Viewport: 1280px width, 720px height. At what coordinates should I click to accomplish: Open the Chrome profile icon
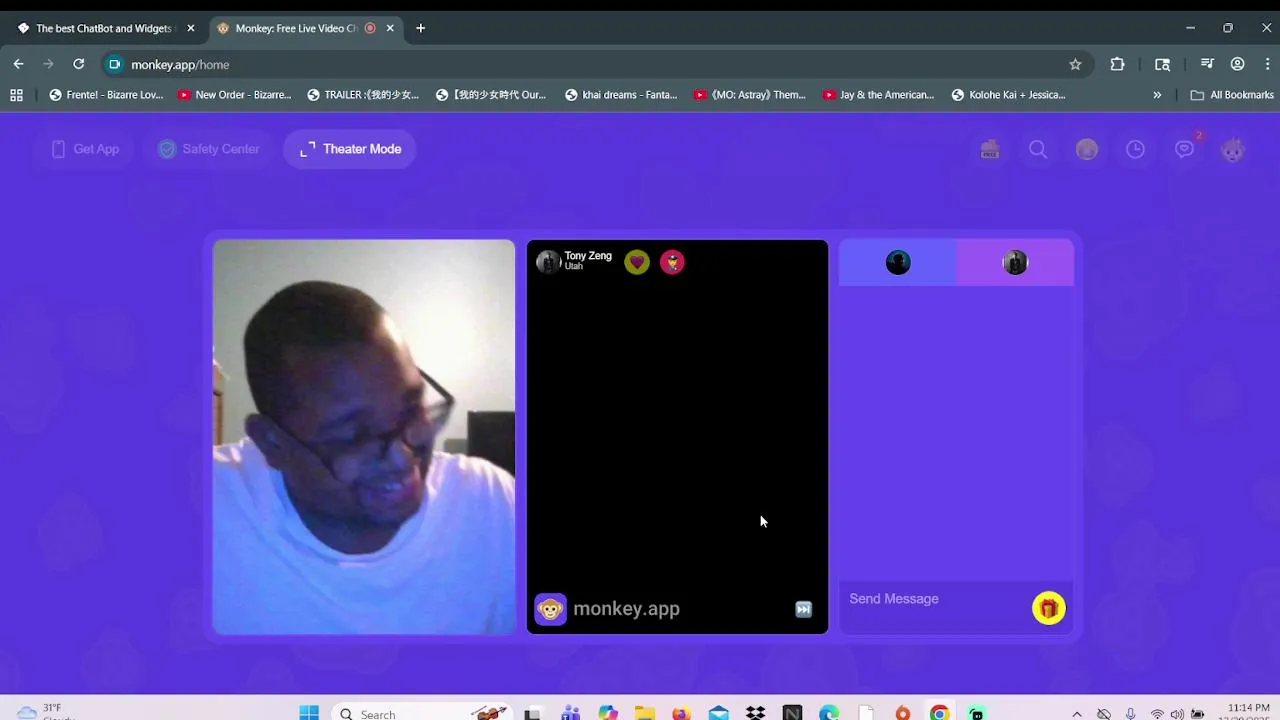coord(1237,64)
